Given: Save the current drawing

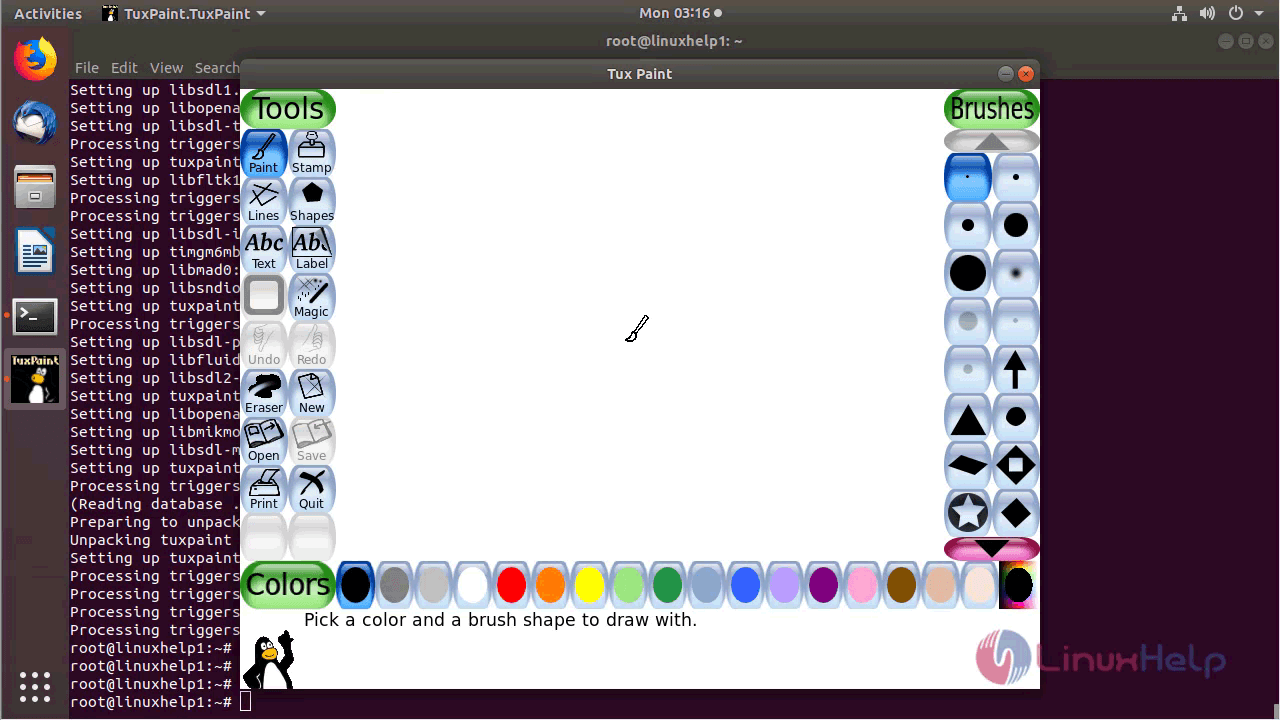Looking at the screenshot, I should pyautogui.click(x=311, y=440).
